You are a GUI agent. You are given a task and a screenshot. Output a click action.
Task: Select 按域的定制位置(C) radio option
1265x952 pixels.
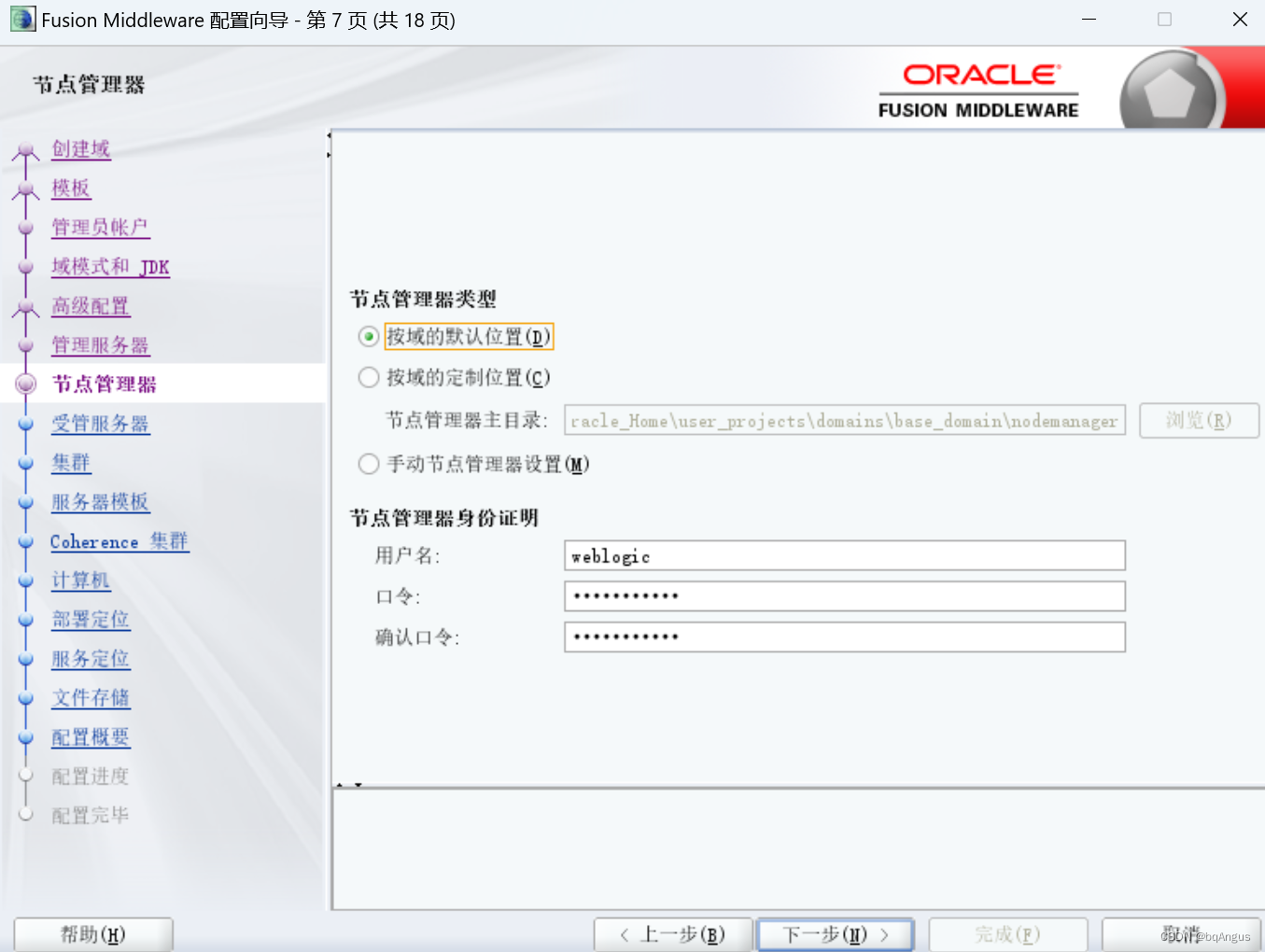(x=369, y=377)
